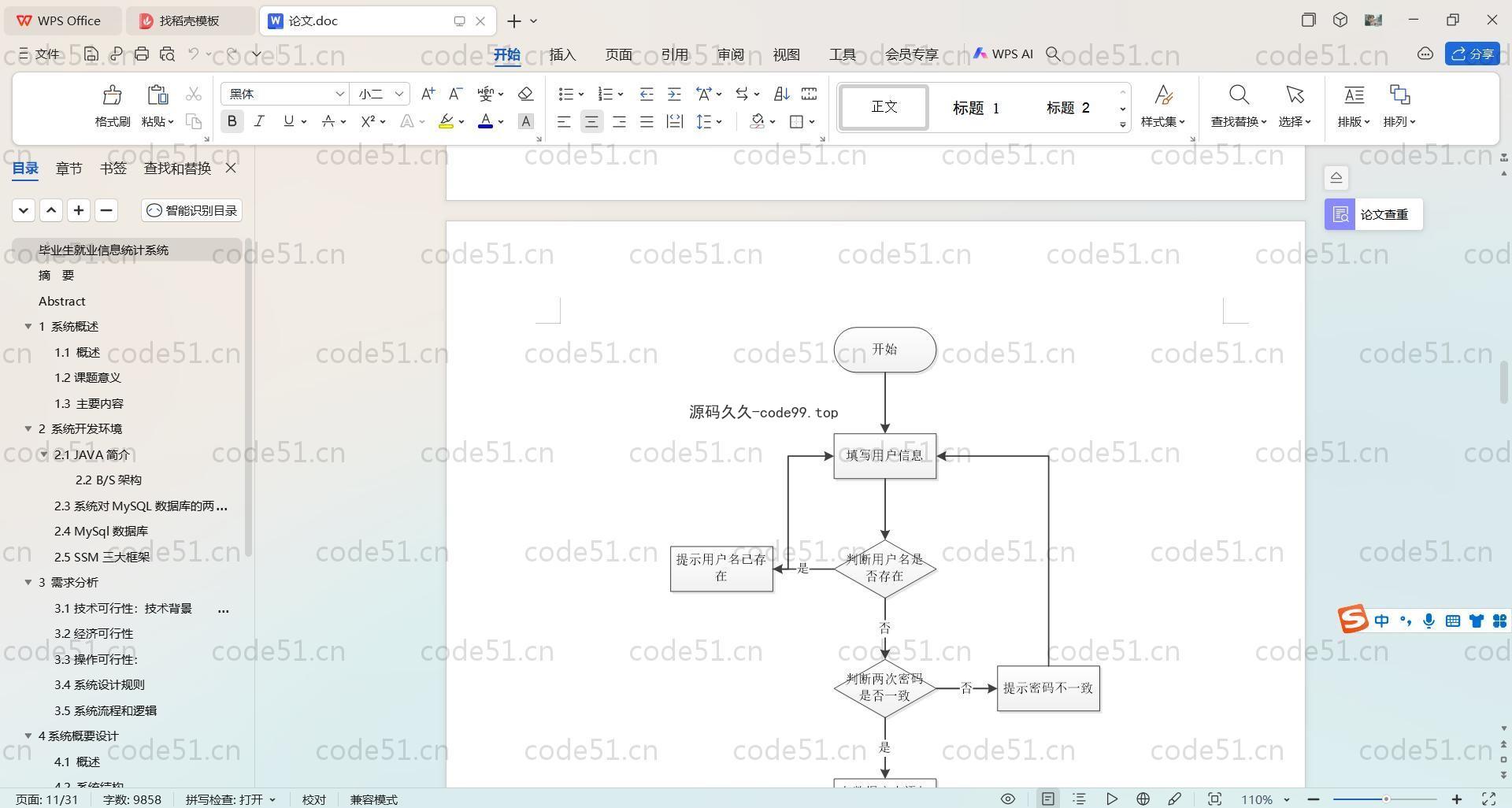Click the Distributed alignment icon
The image size is (1512, 808).
point(675,121)
